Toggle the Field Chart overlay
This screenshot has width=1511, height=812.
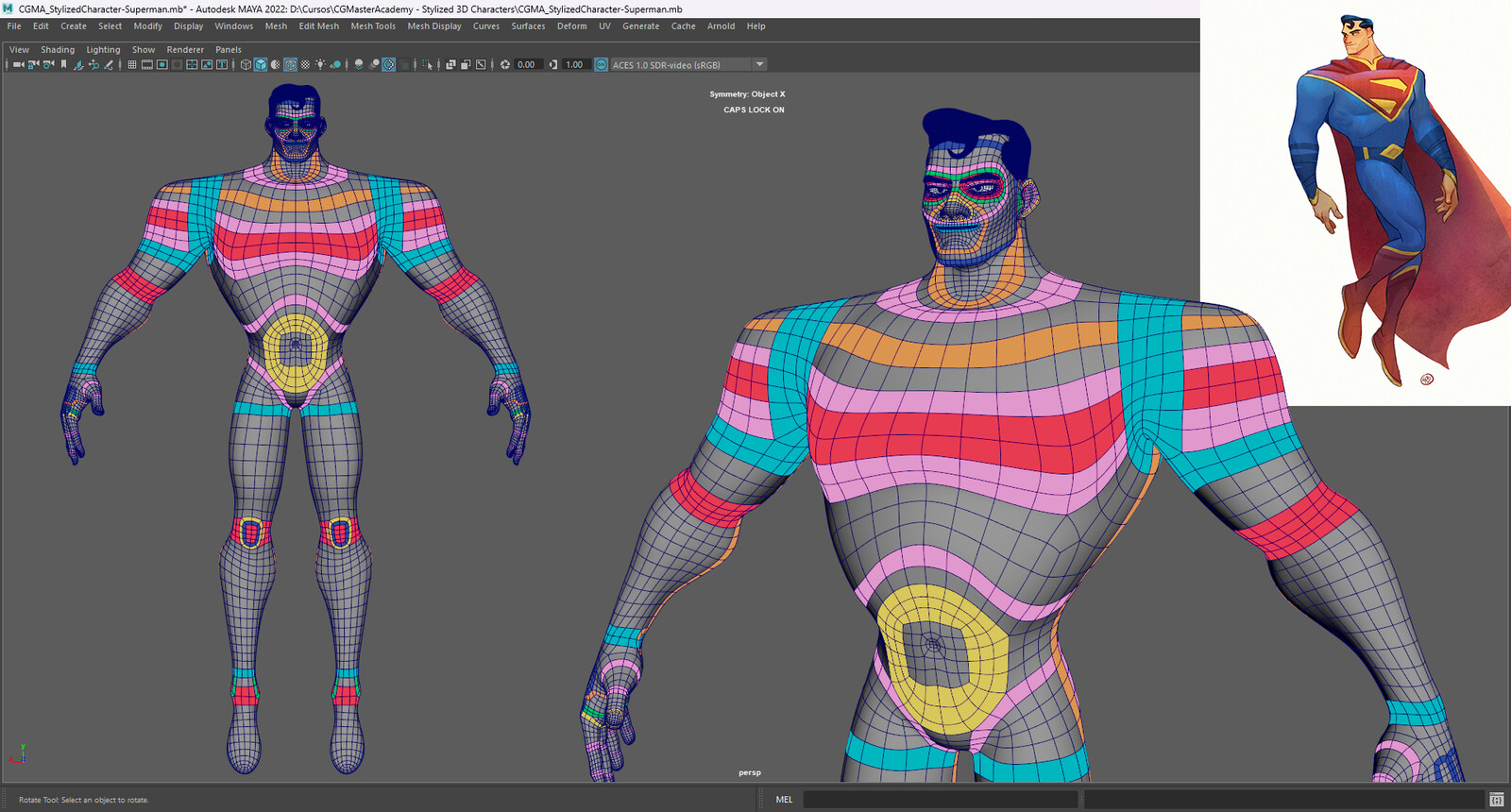coord(192,64)
